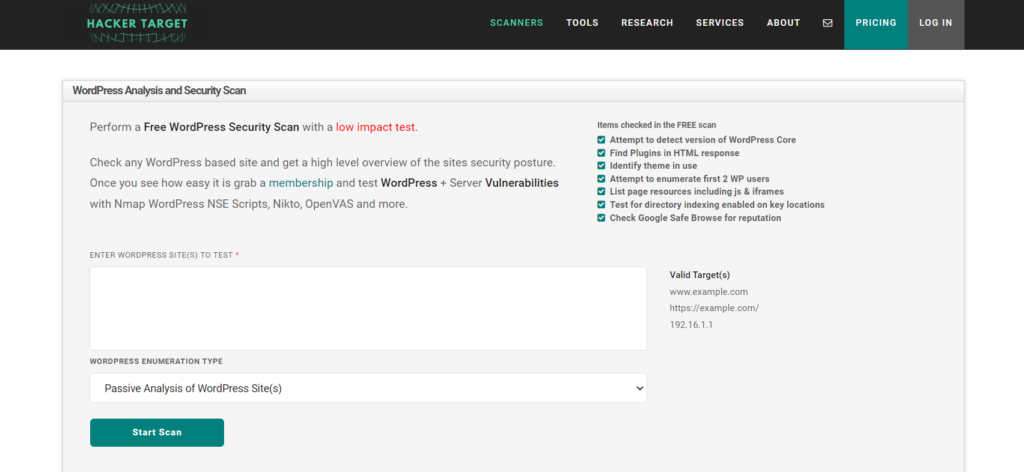The image size is (1024, 472).
Task: Click the Log In button
Action: (x=936, y=24)
